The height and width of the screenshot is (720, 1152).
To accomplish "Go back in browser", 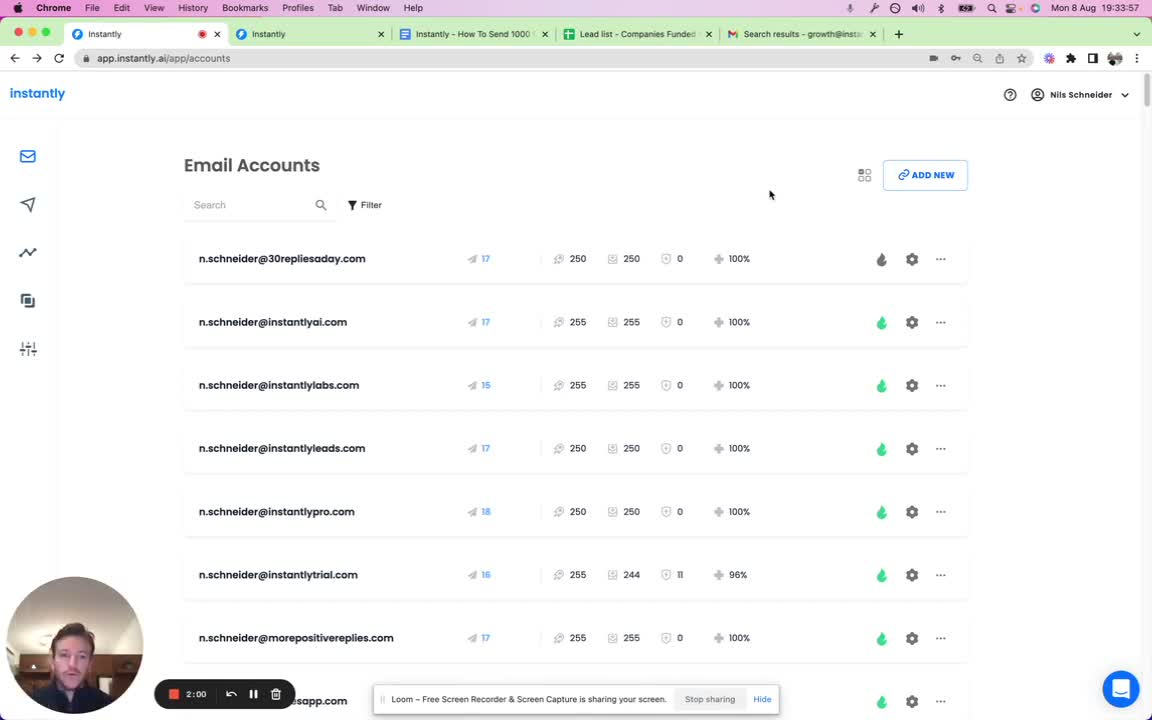I will (15, 58).
